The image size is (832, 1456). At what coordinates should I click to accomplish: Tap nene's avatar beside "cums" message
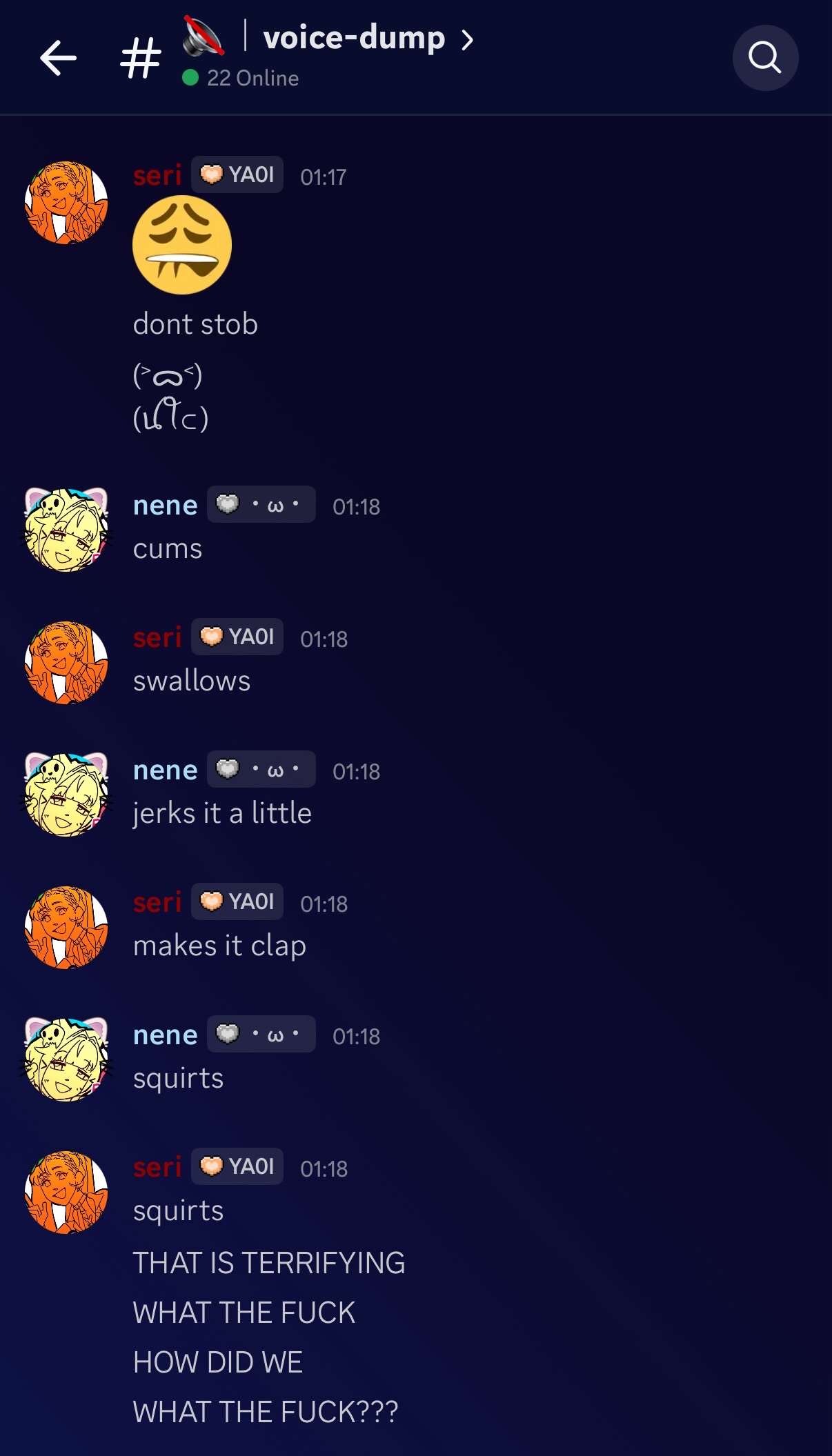pyautogui.click(x=66, y=530)
